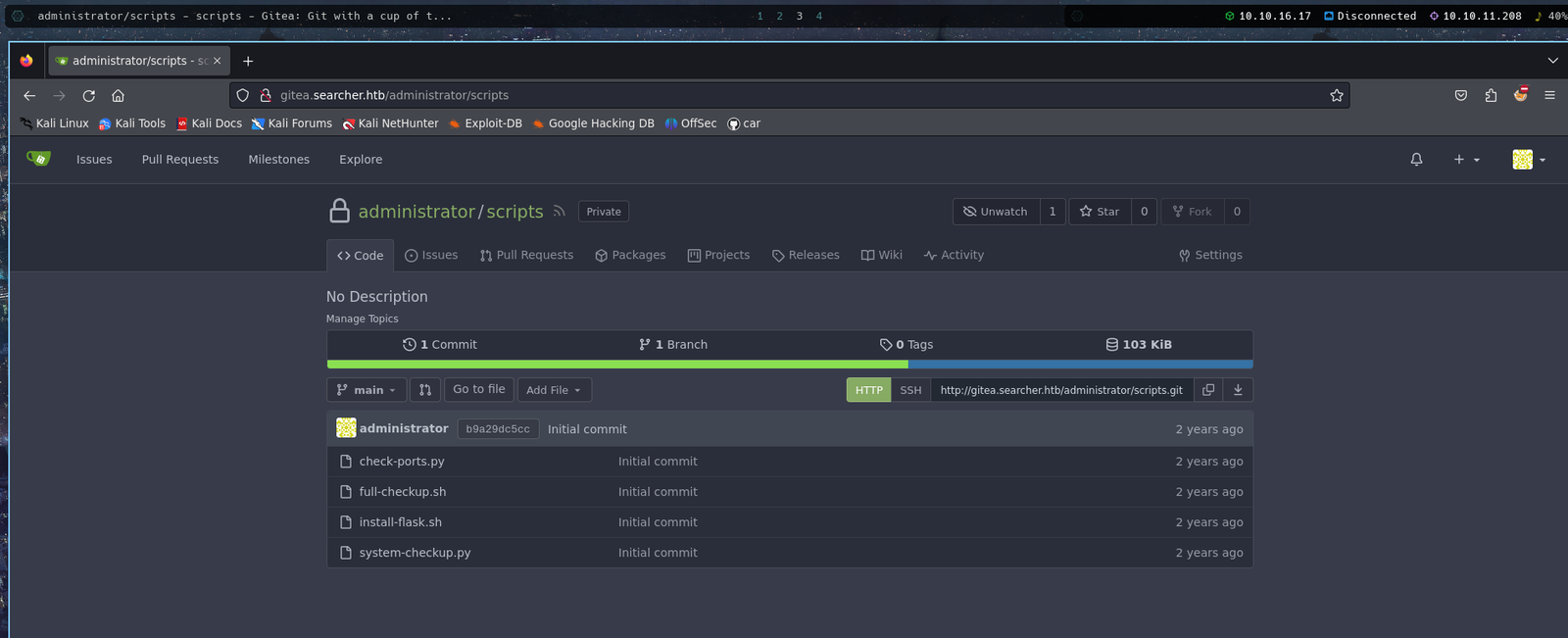Toggle Unwatch for this repository

pyautogui.click(x=996, y=212)
